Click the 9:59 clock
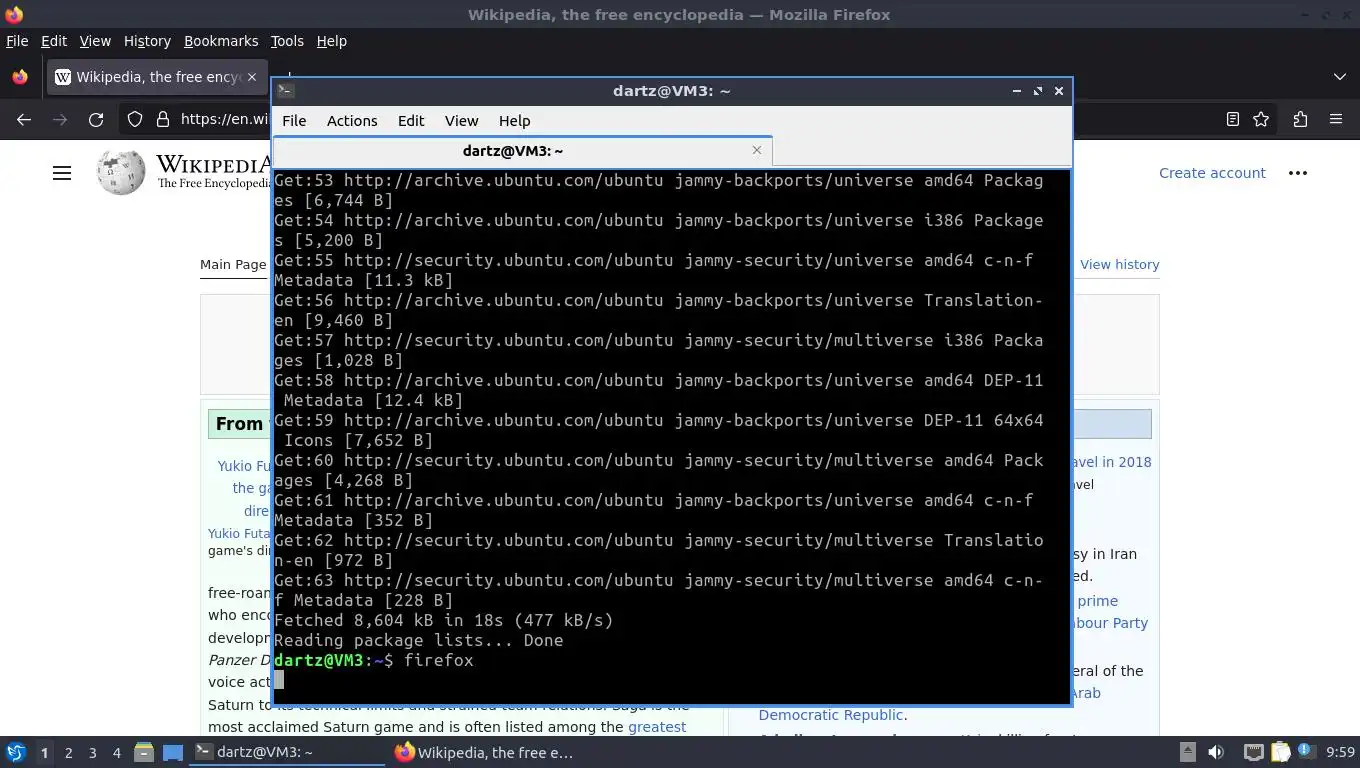 pyautogui.click(x=1340, y=752)
